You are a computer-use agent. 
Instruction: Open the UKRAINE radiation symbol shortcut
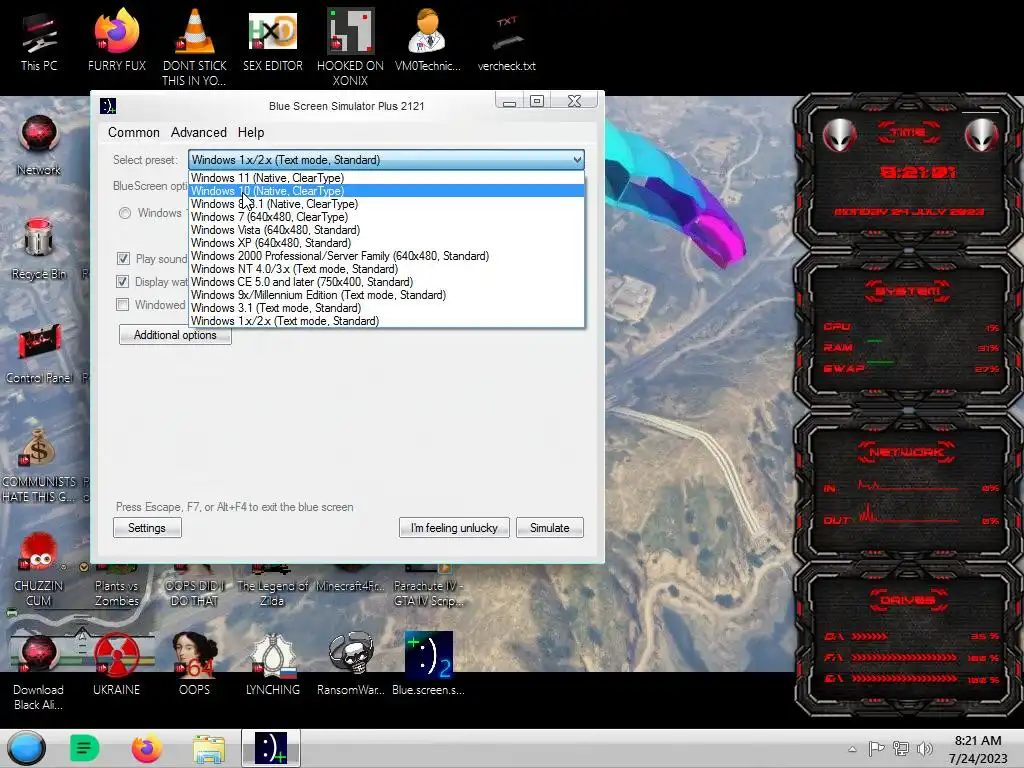tap(116, 665)
